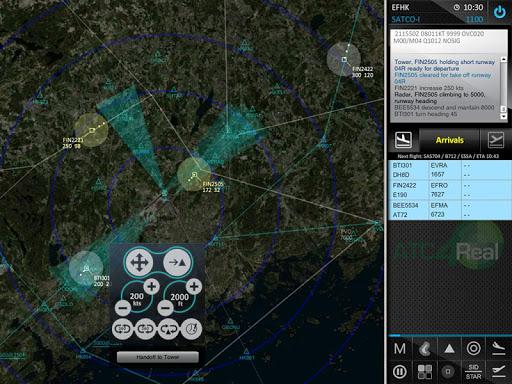Screen dimensions: 512x384
Task: Switch to the landing arrivals tab icon
Action: [x=403, y=140]
